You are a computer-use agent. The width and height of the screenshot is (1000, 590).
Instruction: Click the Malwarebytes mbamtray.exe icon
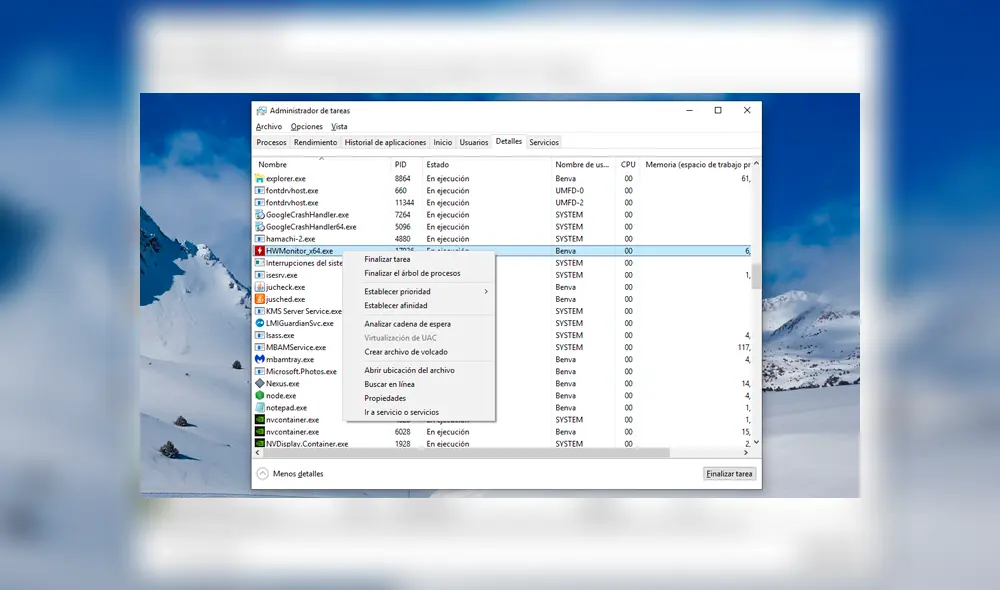(x=258, y=359)
